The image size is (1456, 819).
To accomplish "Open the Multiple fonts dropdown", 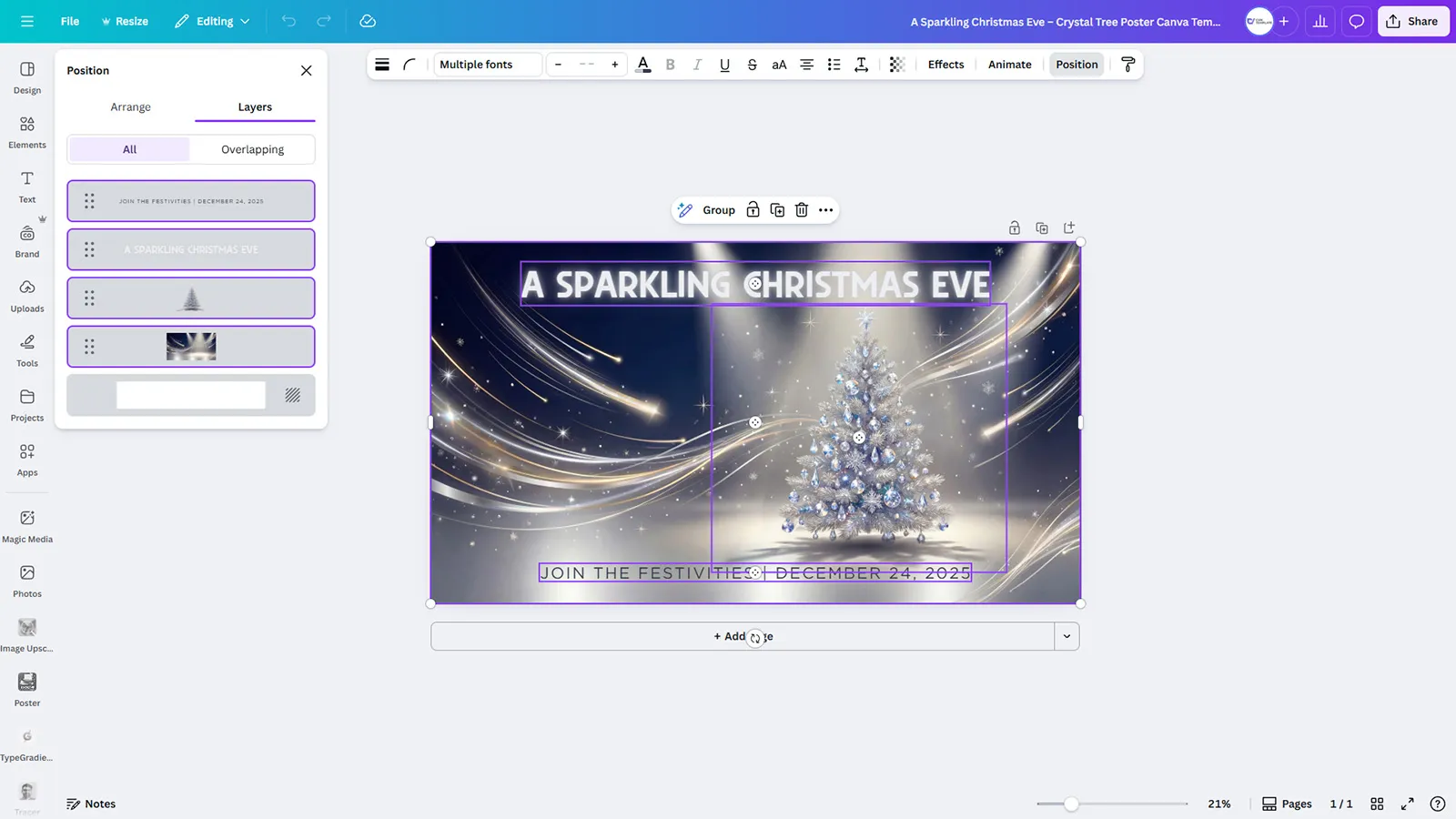I will click(487, 65).
